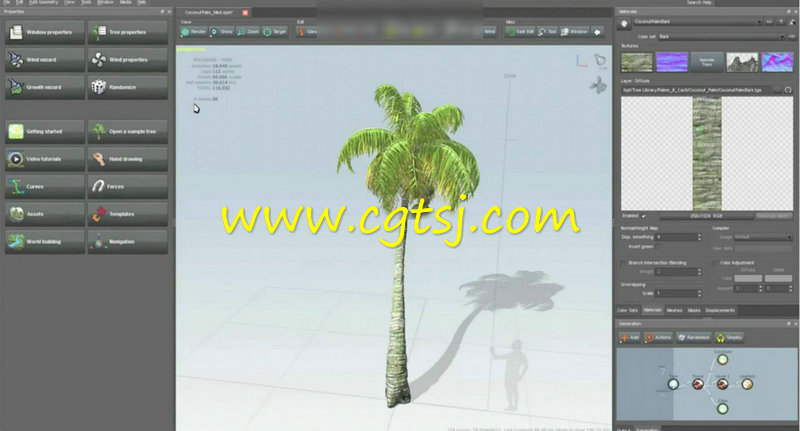The width and height of the screenshot is (800, 431).
Task: Click the Show toolbar button
Action: 221,32
